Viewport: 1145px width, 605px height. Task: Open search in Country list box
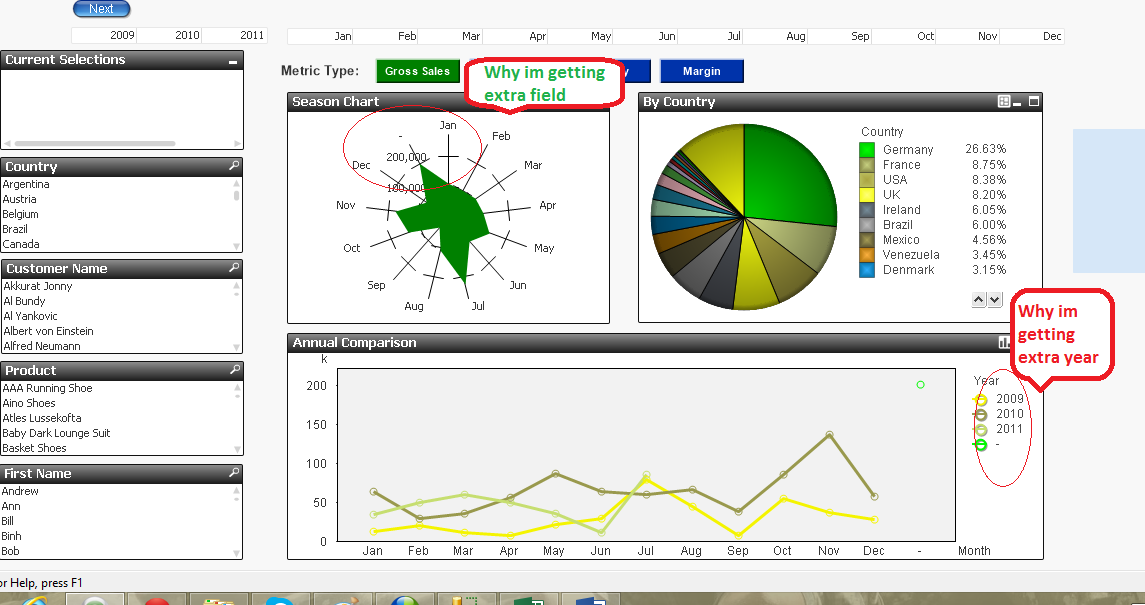[x=234, y=166]
